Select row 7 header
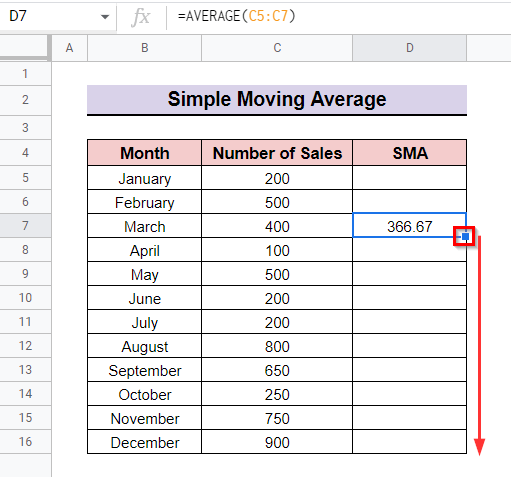The width and height of the screenshot is (511, 477). point(25,226)
